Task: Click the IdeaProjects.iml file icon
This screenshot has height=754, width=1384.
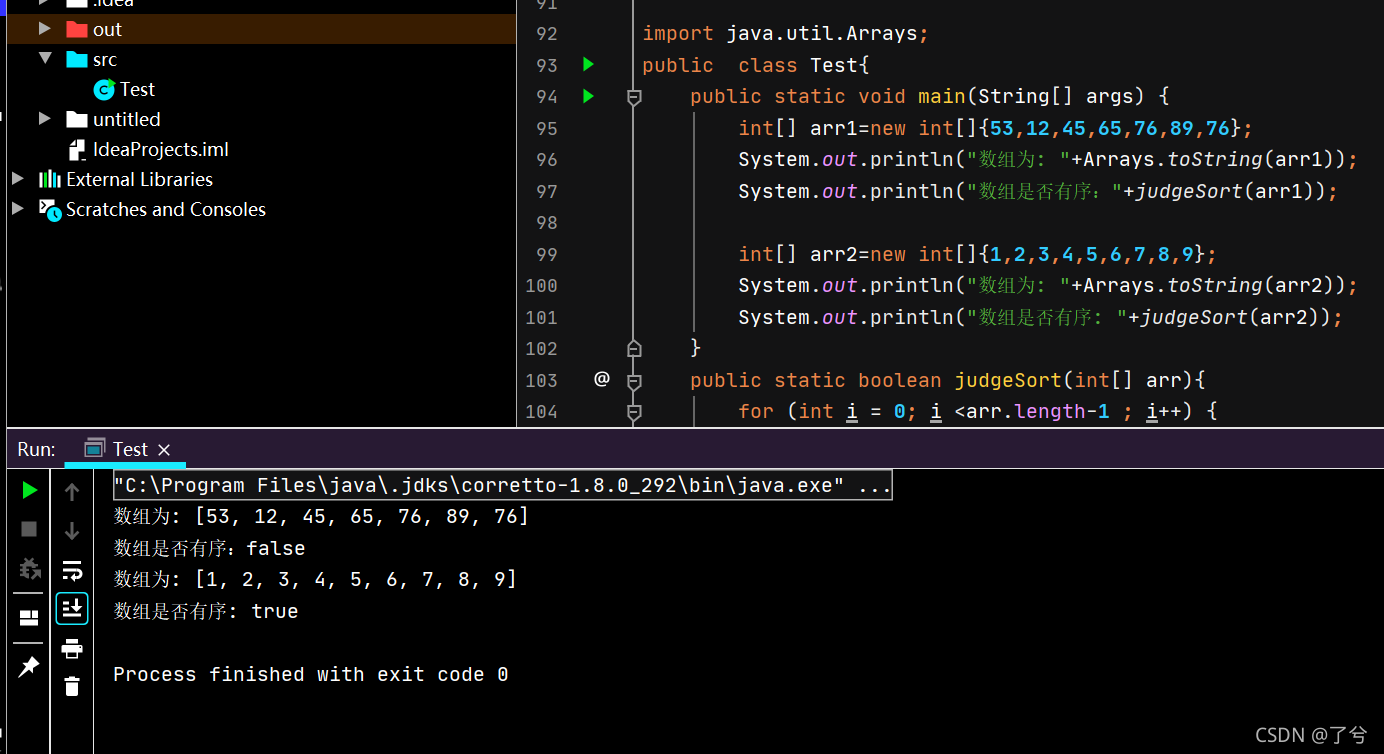Action: [78, 150]
